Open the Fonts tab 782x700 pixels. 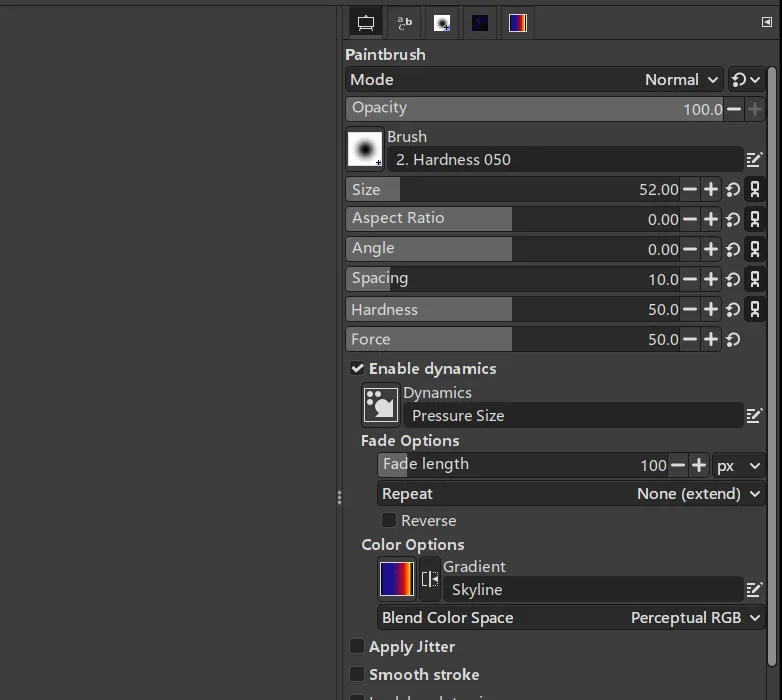pyautogui.click(x=404, y=23)
